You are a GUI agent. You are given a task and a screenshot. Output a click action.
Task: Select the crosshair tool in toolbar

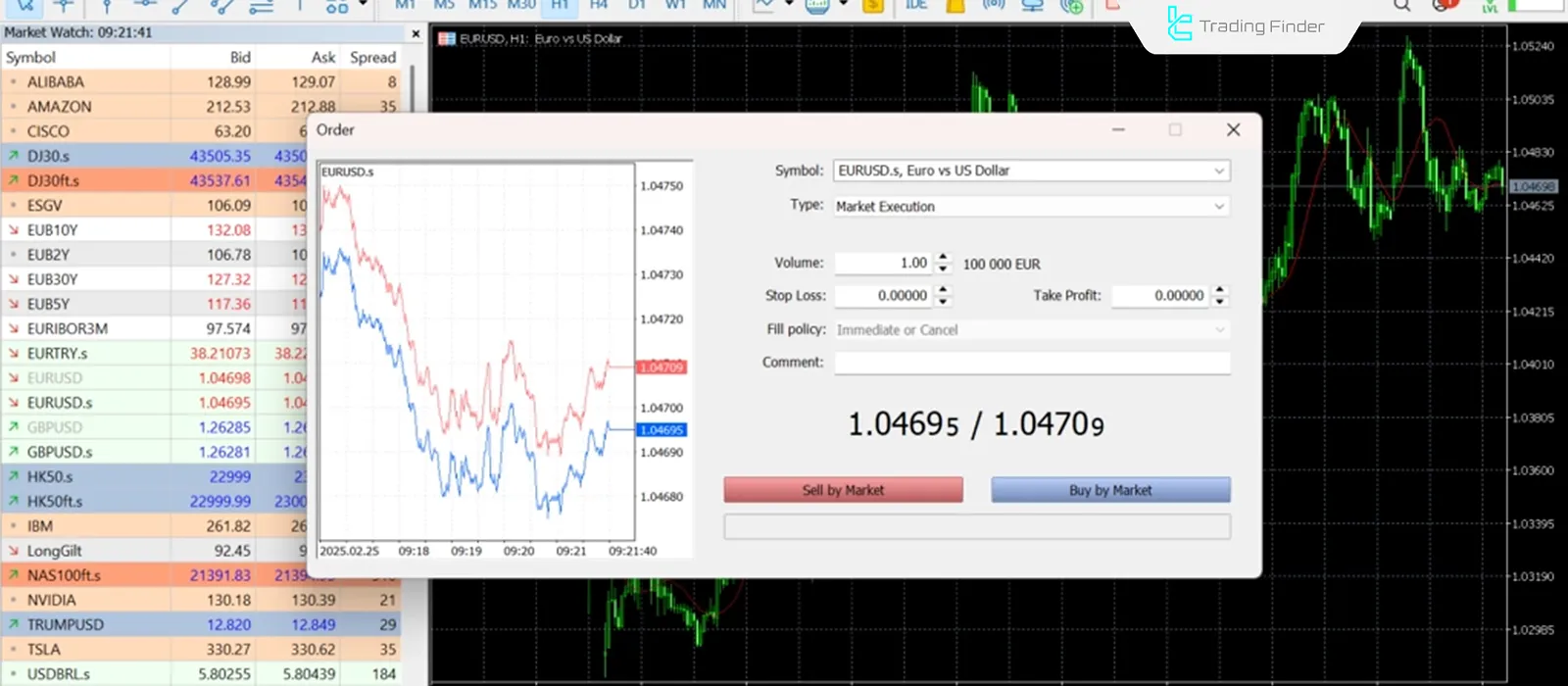point(64,6)
